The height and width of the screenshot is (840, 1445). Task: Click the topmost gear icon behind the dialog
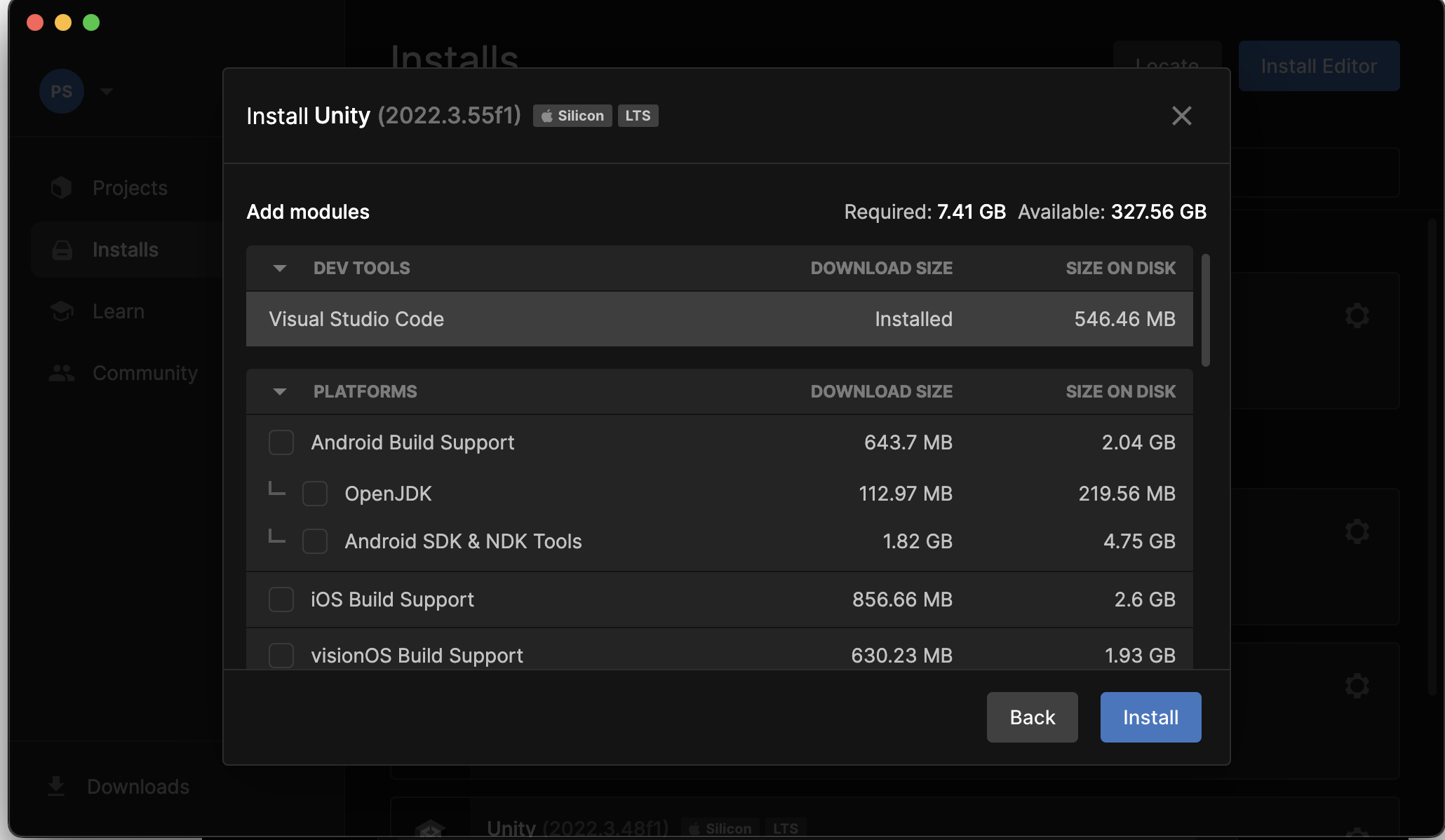coord(1357,316)
